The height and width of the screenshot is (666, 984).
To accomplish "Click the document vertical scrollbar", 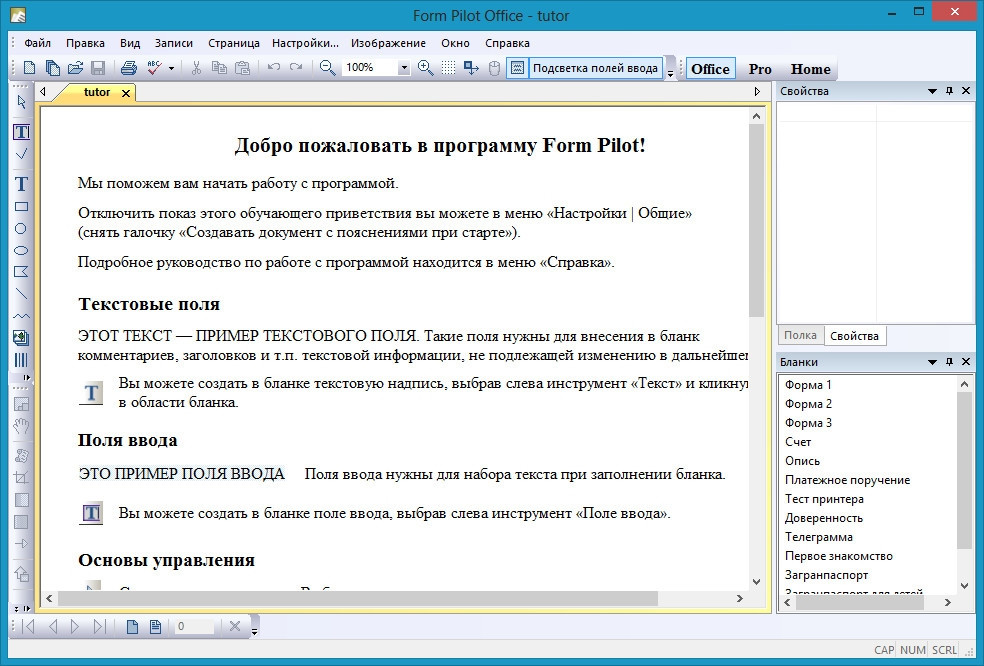I will point(755,400).
